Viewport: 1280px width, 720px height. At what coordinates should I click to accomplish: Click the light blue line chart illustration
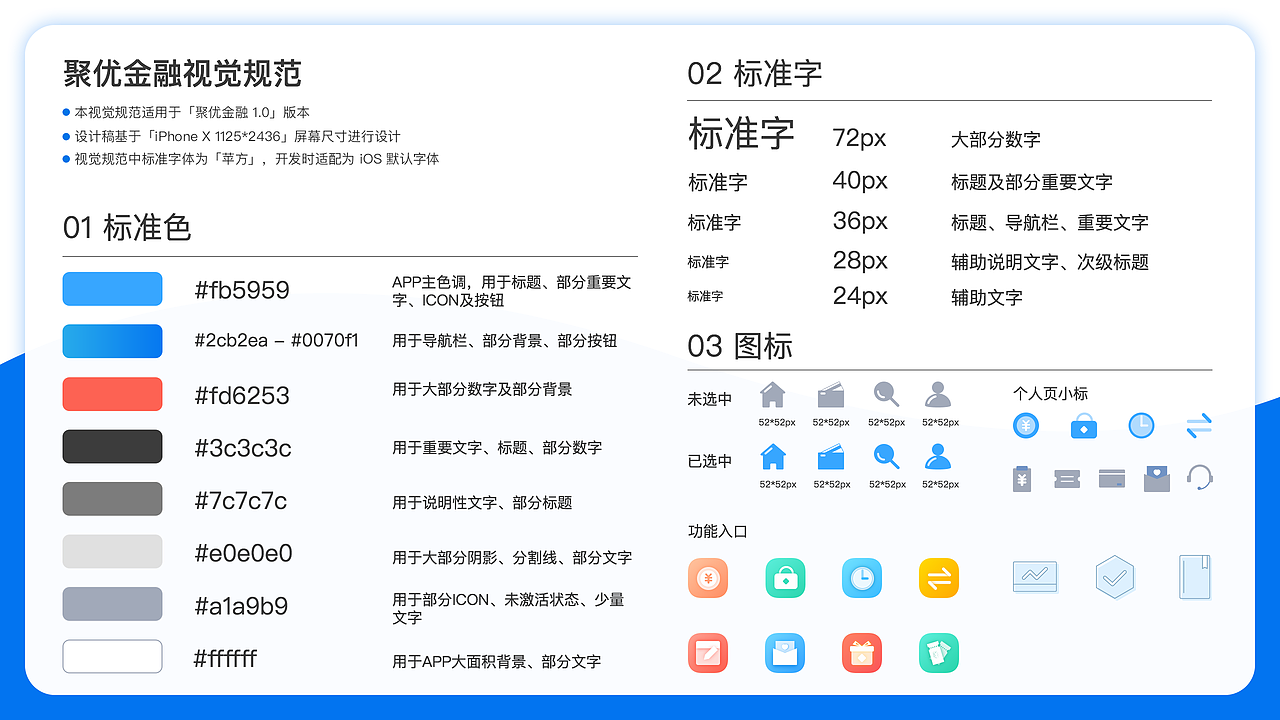1035,577
